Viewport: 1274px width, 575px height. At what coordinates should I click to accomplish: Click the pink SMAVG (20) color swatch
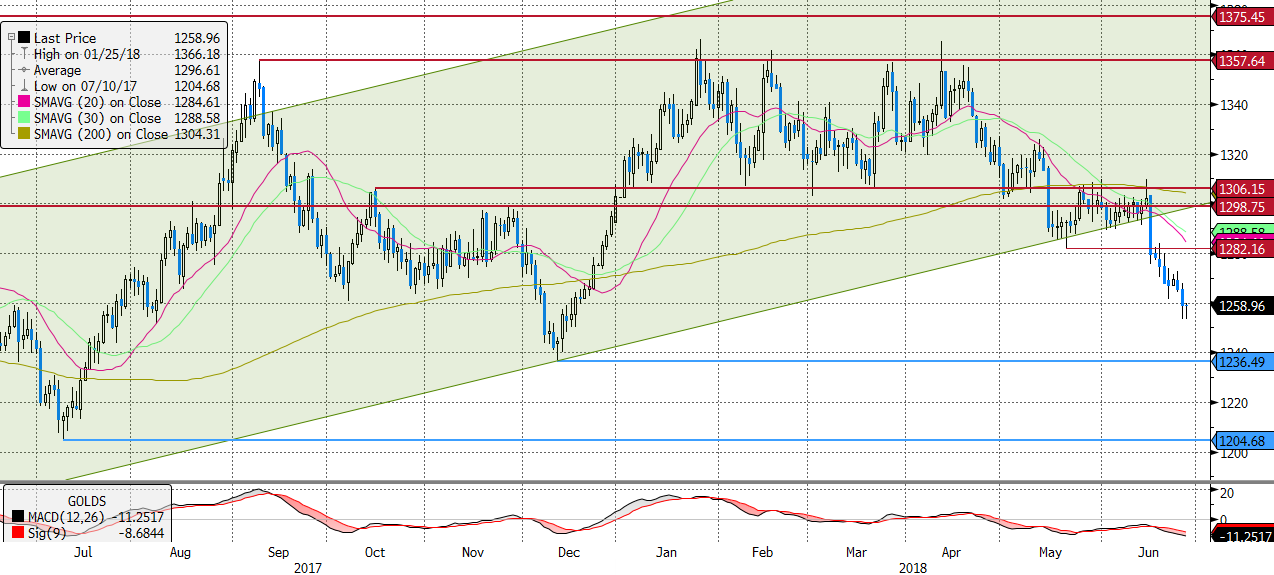[x=24, y=102]
